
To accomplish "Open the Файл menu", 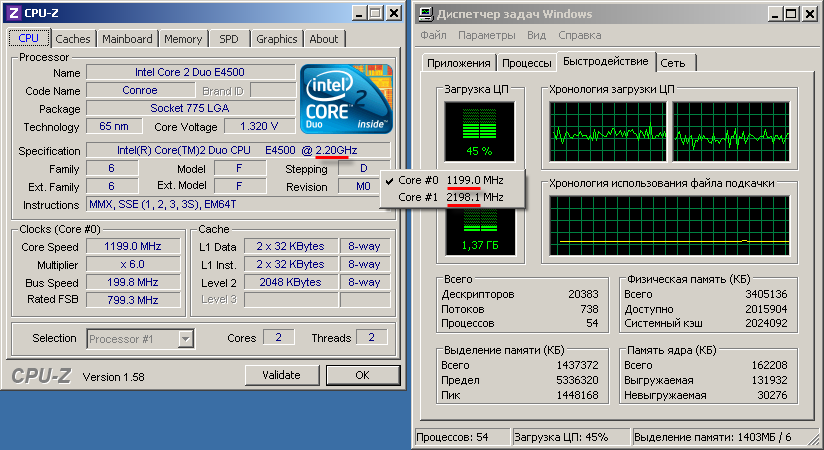I will [434, 35].
